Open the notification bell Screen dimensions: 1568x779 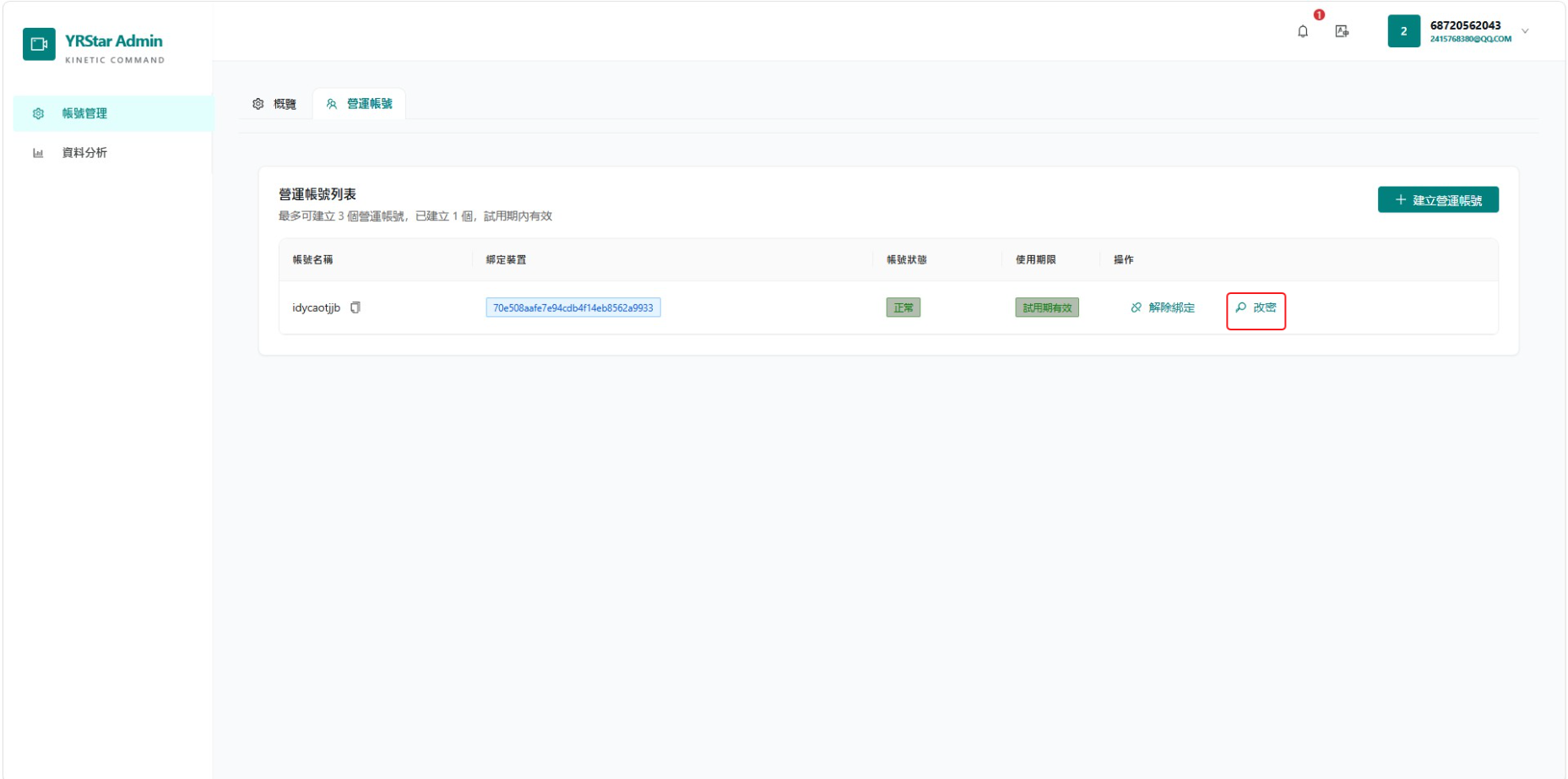point(1303,31)
